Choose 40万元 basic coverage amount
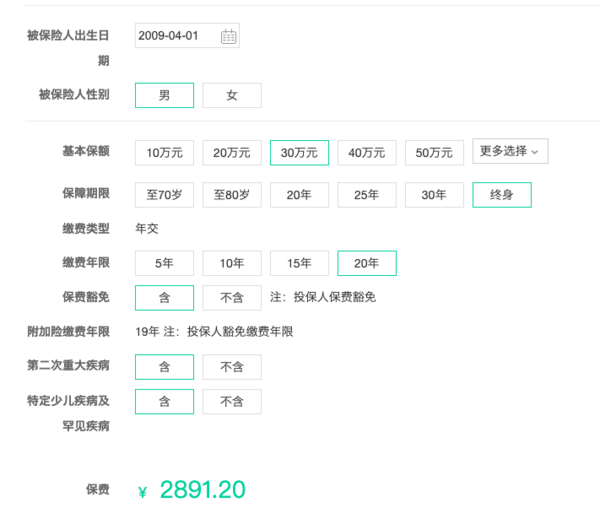The width and height of the screenshot is (600, 508). click(x=367, y=153)
